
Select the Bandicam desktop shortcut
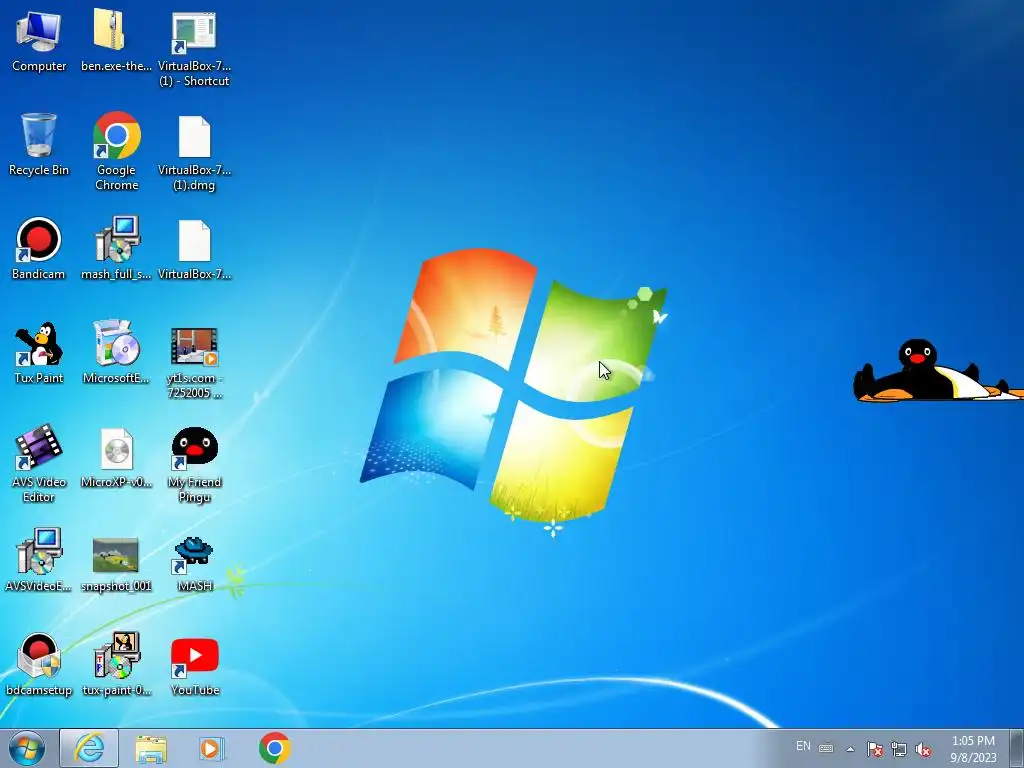(39, 248)
